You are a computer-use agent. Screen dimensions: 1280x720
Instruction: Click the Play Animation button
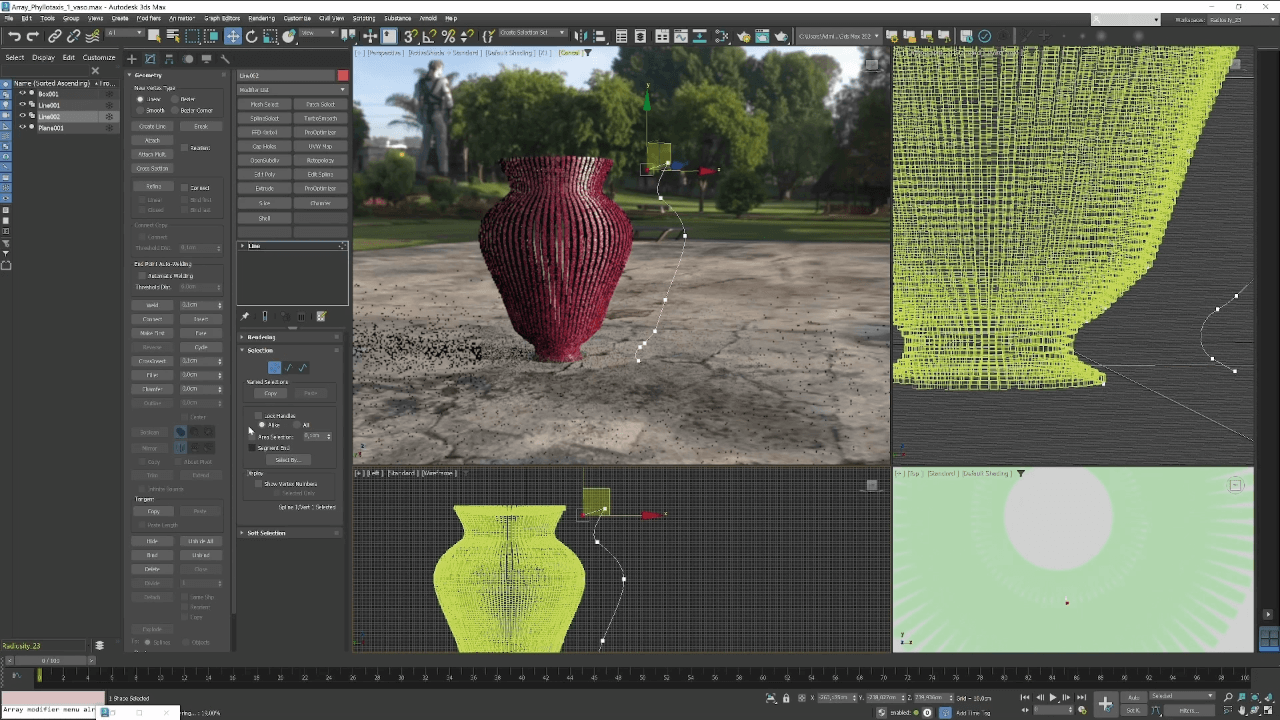pos(1052,697)
